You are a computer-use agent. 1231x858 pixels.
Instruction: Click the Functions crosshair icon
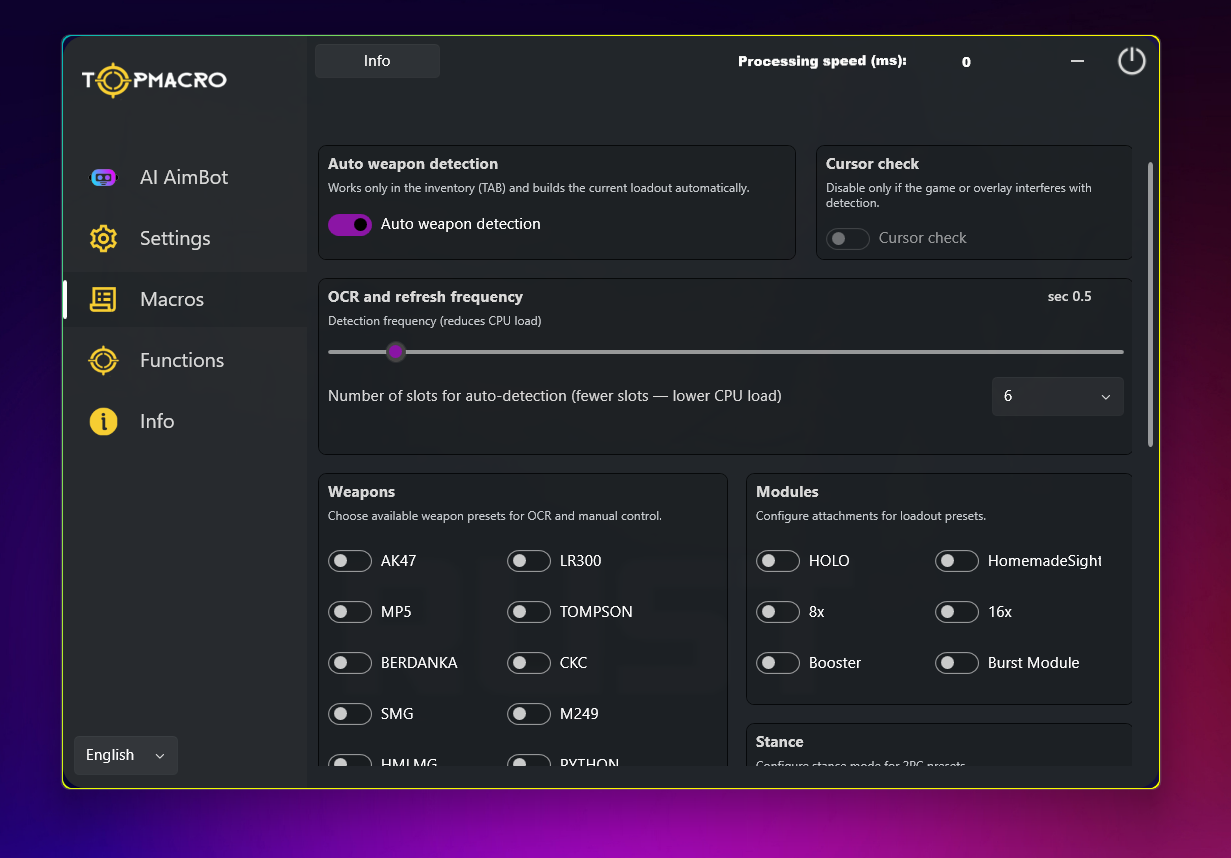click(x=103, y=361)
